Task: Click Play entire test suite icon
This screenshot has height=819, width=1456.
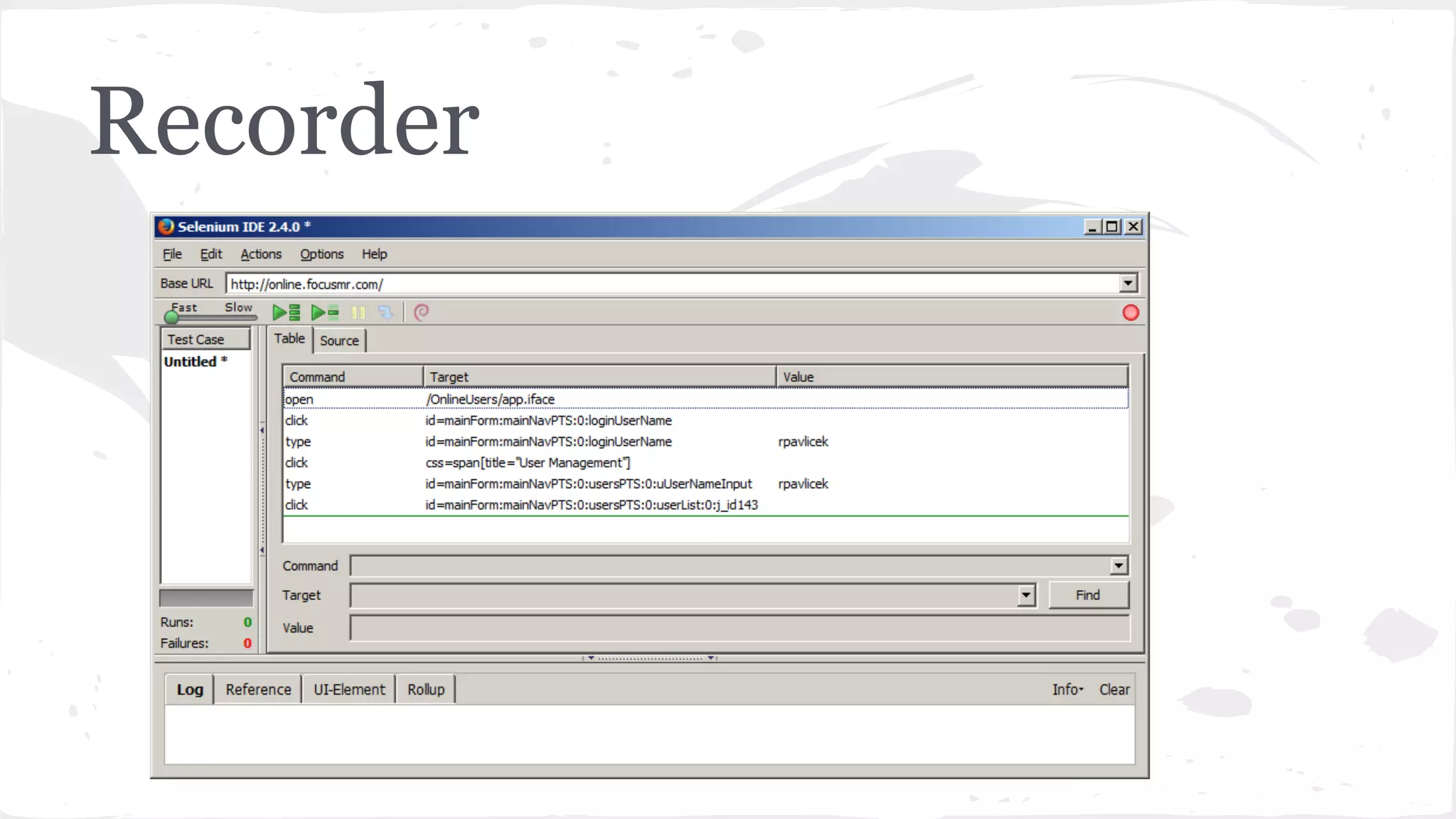Action: point(286,313)
